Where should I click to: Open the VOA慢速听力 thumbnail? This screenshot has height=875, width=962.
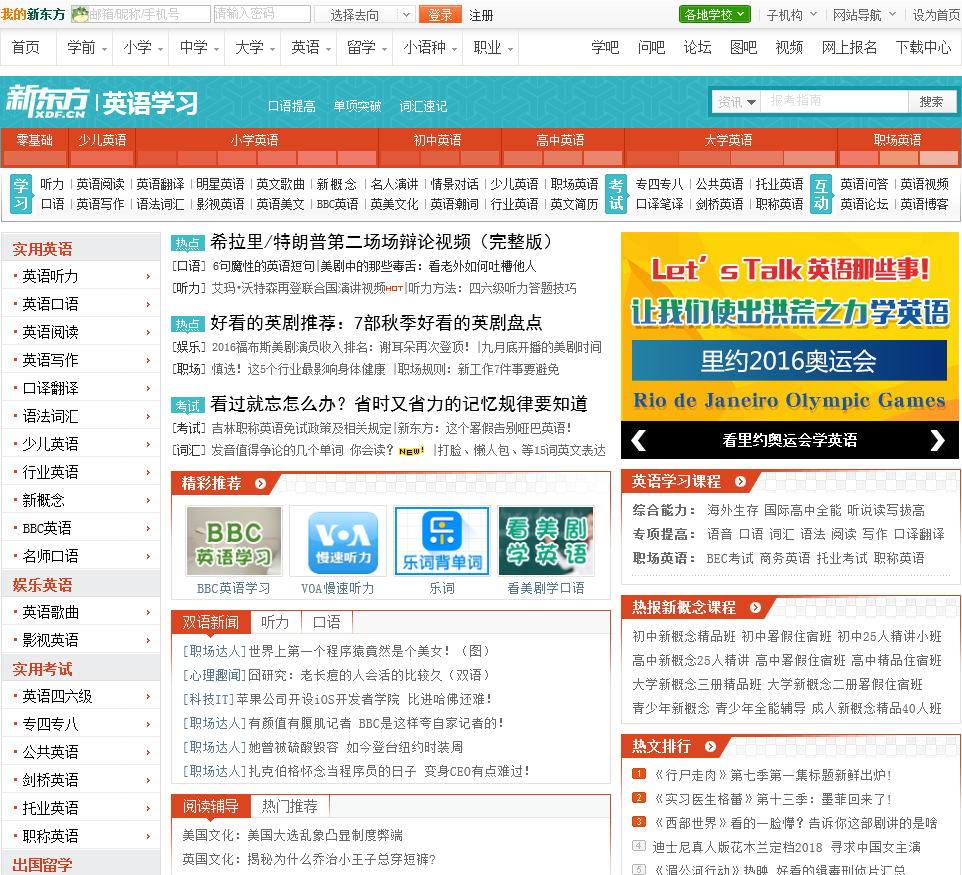(338, 541)
